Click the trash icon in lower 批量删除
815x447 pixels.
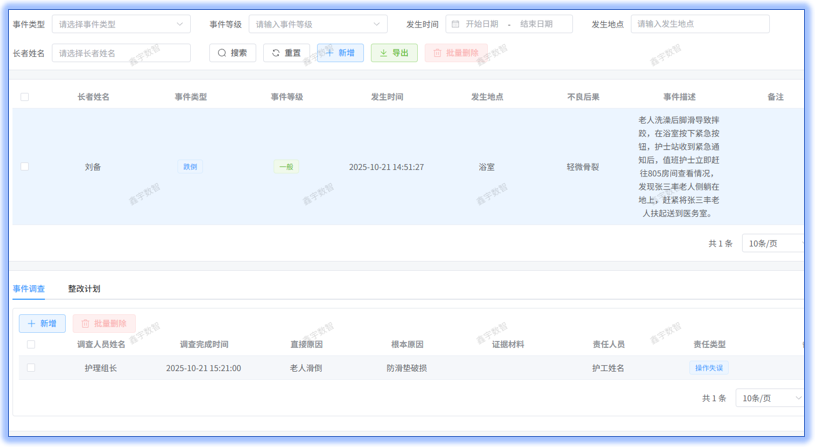(84, 324)
